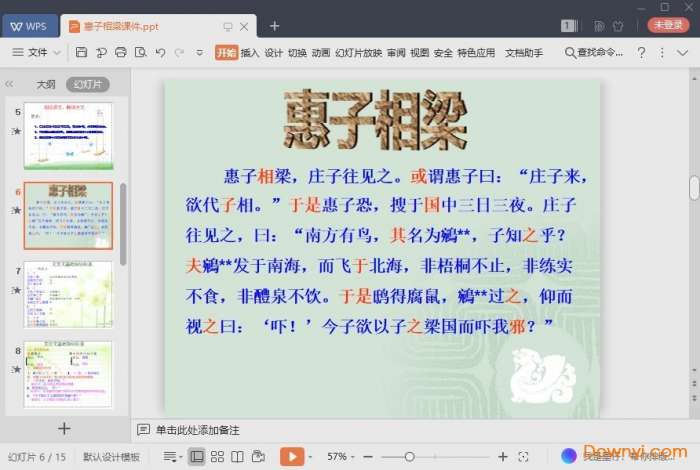Click the export-to-PDF icon beside Save
Screen dimensions: 700x470
pyautogui.click(x=101, y=53)
